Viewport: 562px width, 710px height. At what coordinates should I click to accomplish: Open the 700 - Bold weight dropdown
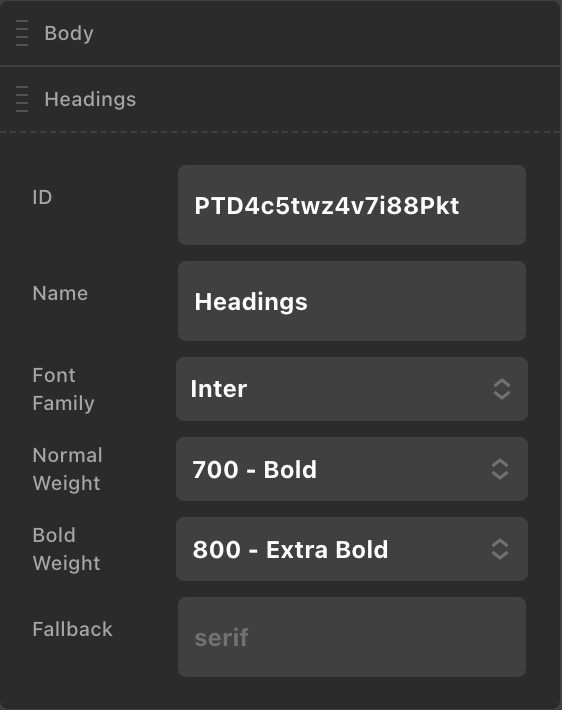click(352, 469)
